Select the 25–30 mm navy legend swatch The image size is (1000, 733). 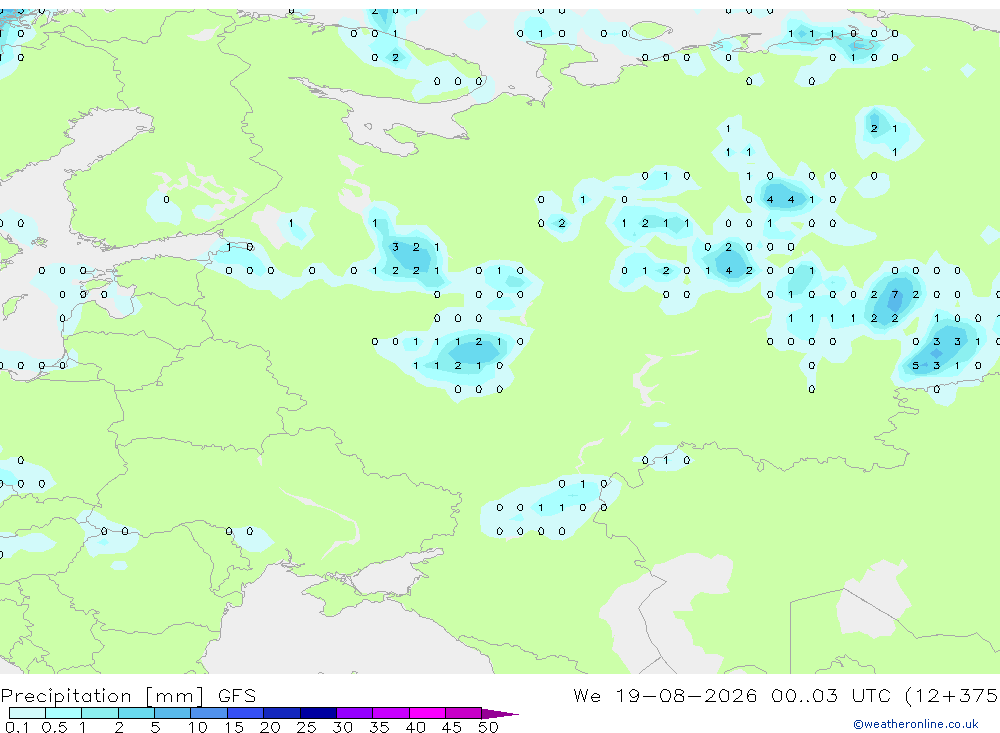point(318,713)
